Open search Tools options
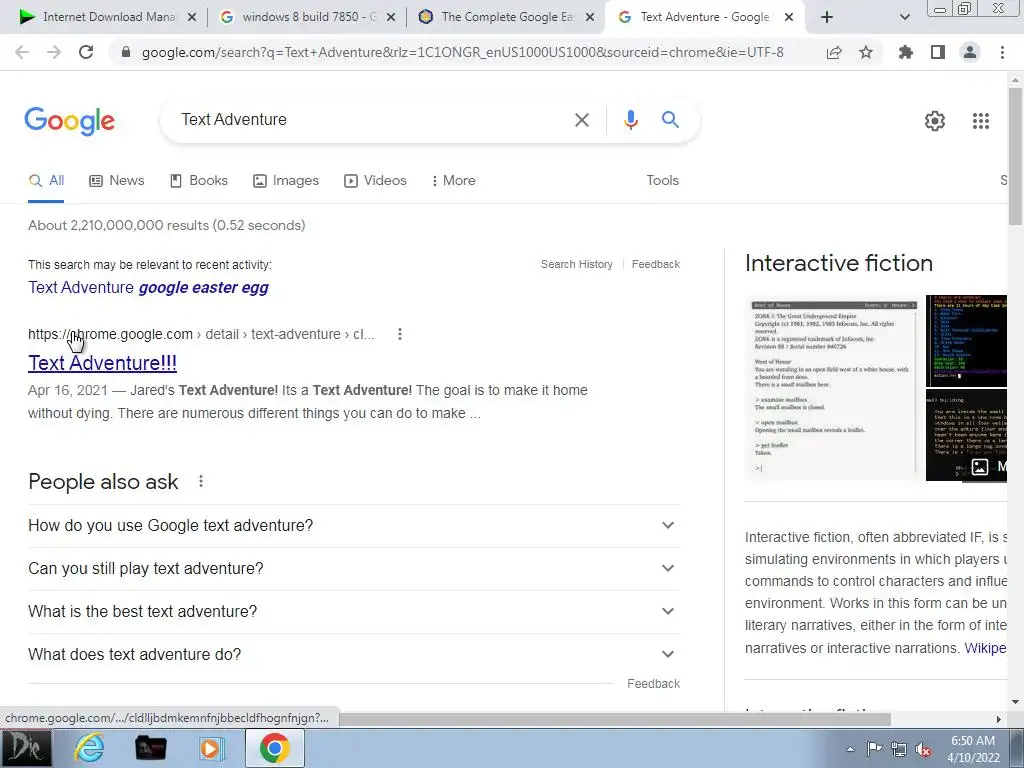 pos(662,181)
